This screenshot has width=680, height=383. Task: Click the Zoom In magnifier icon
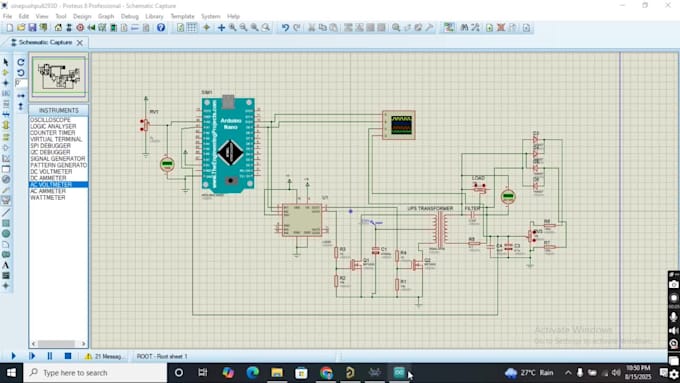pos(233,28)
